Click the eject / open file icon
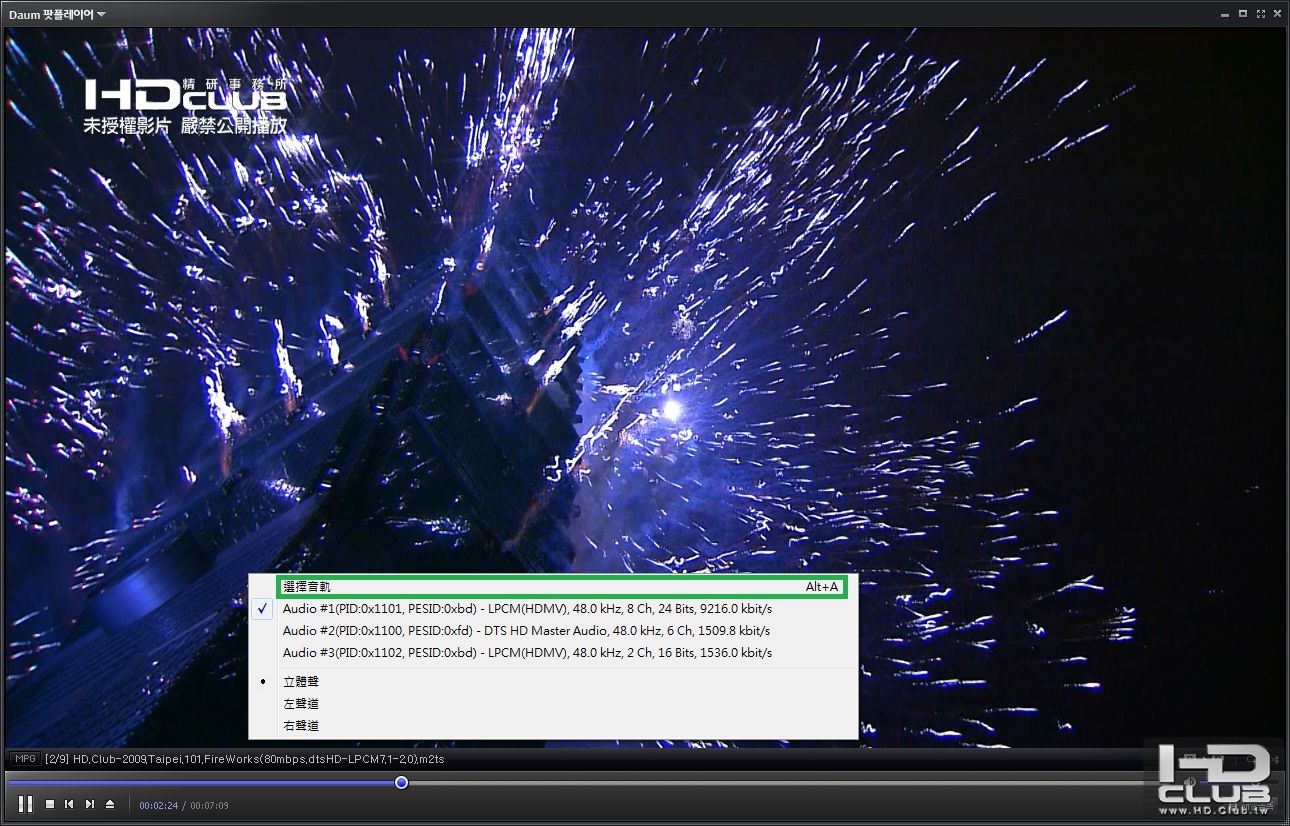 coord(110,804)
